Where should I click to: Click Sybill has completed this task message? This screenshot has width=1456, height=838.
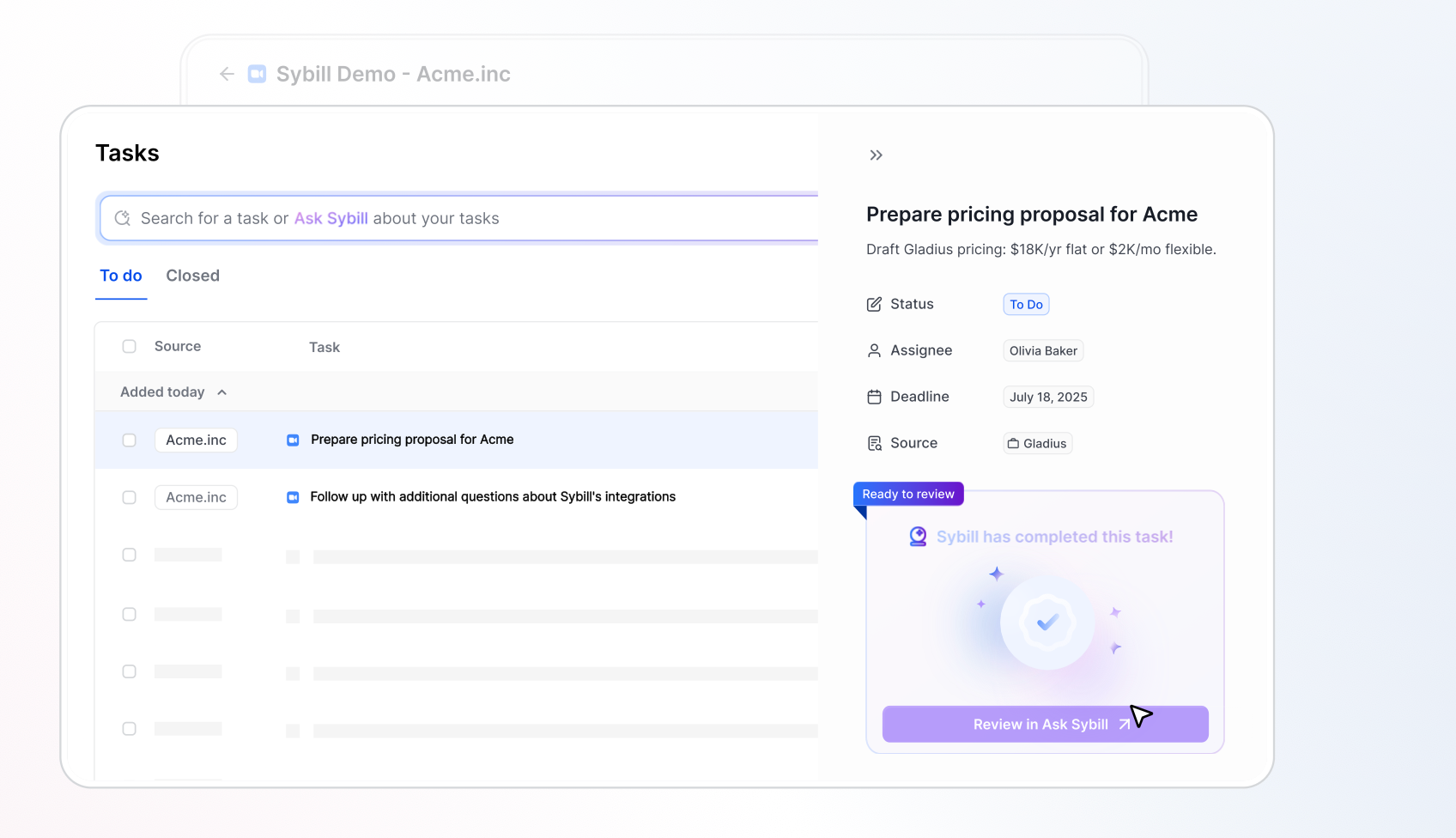pos(1055,537)
